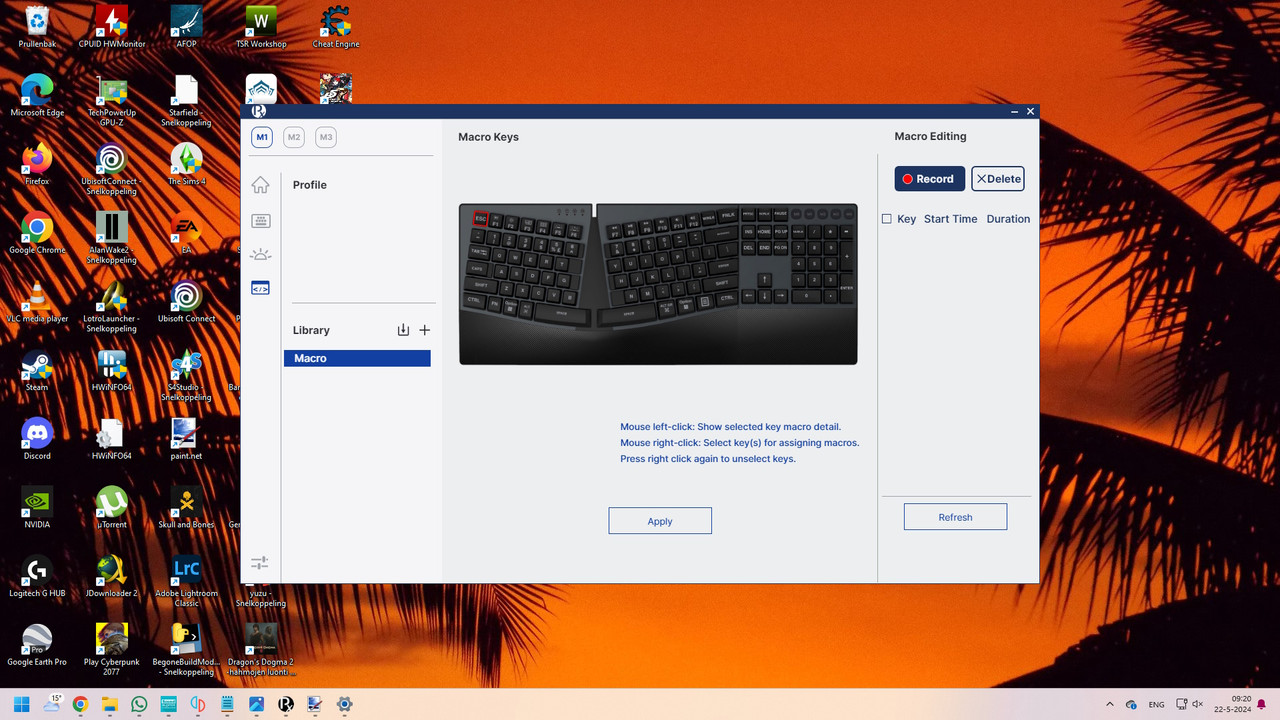Click the ESC key on the keyboard image
This screenshot has width=1280, height=720.
[480, 218]
